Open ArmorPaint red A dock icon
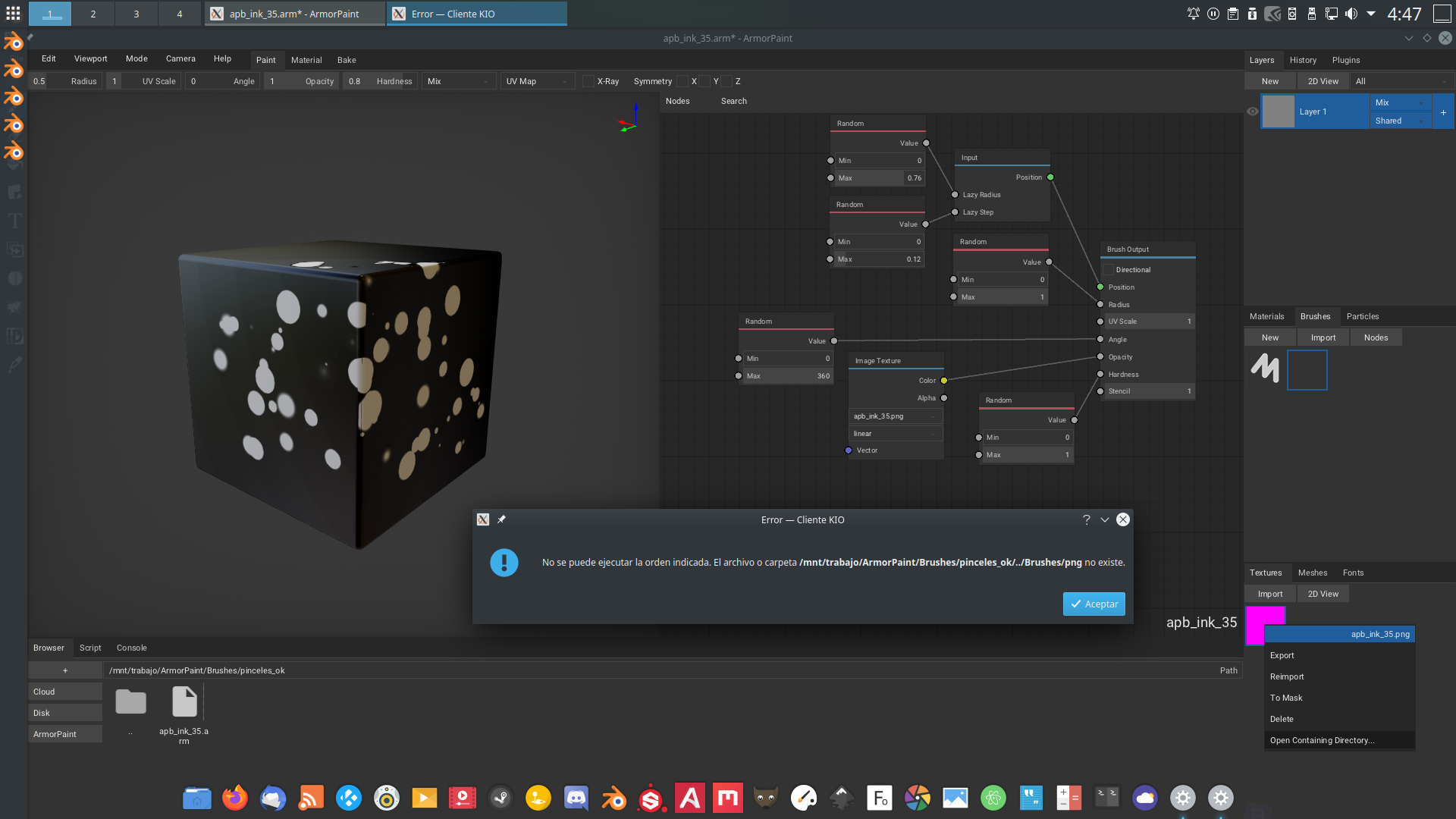 [690, 798]
